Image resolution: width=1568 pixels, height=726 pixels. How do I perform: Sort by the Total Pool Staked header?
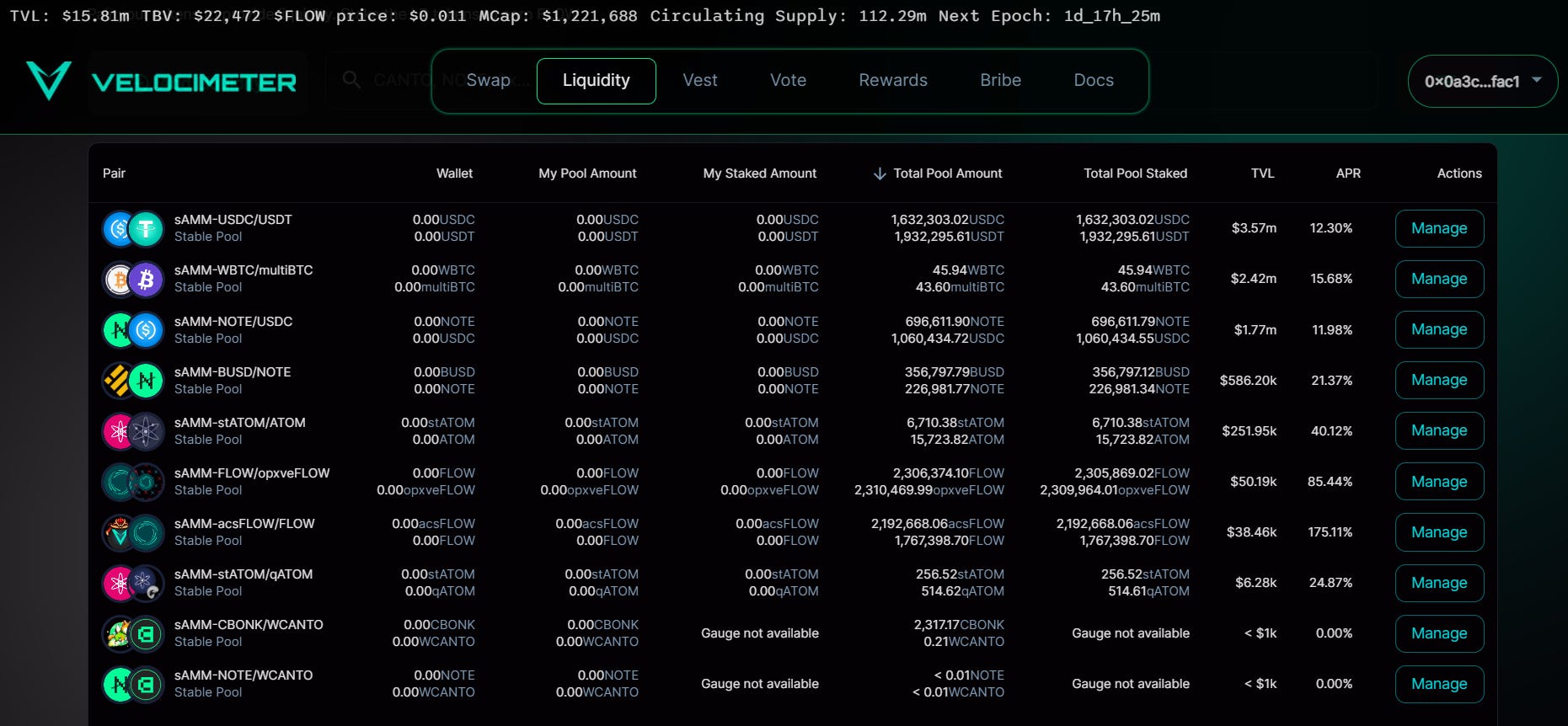click(1136, 173)
